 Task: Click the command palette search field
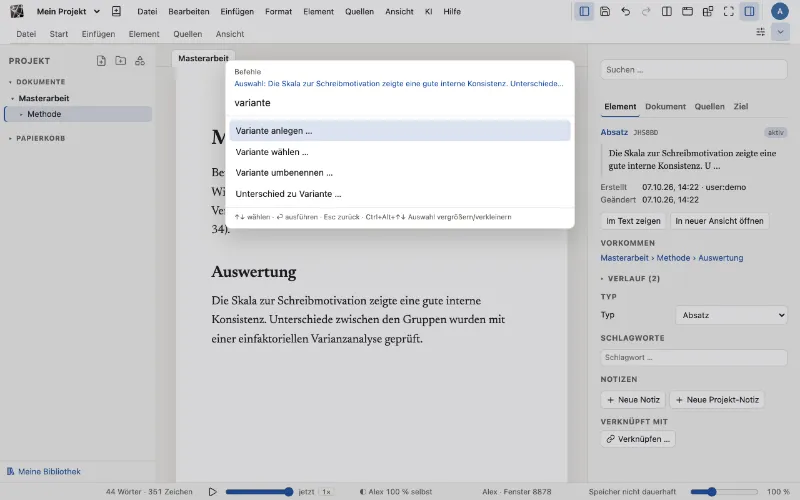(x=399, y=103)
